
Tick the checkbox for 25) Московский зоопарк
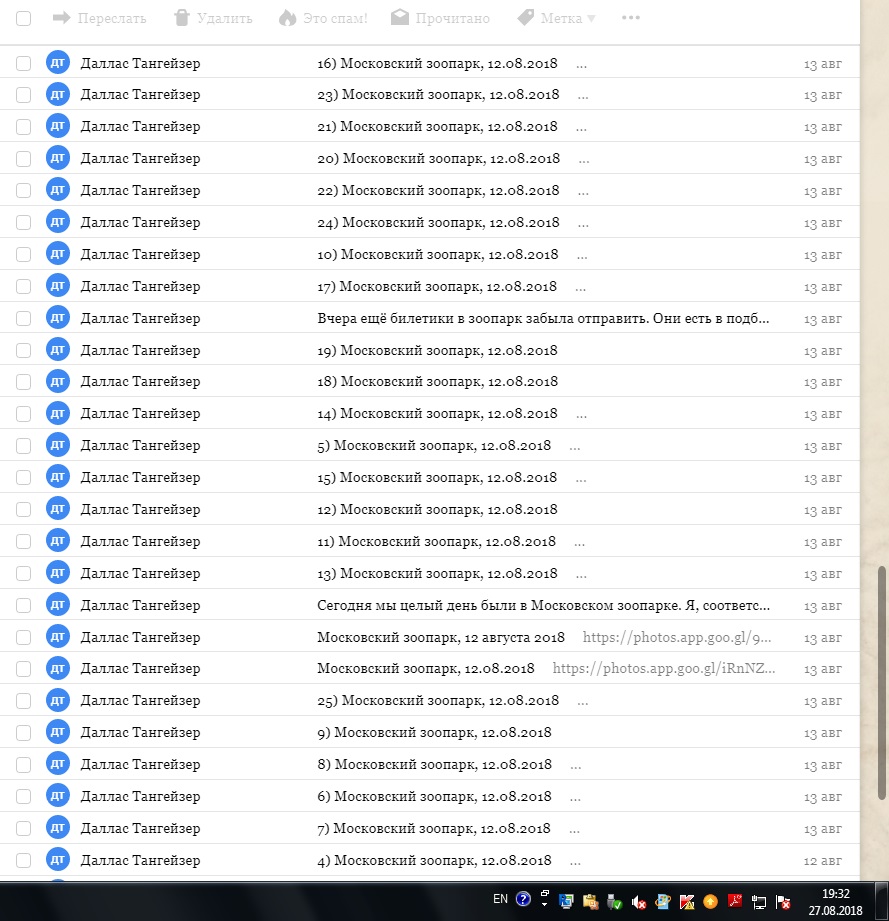[24, 700]
